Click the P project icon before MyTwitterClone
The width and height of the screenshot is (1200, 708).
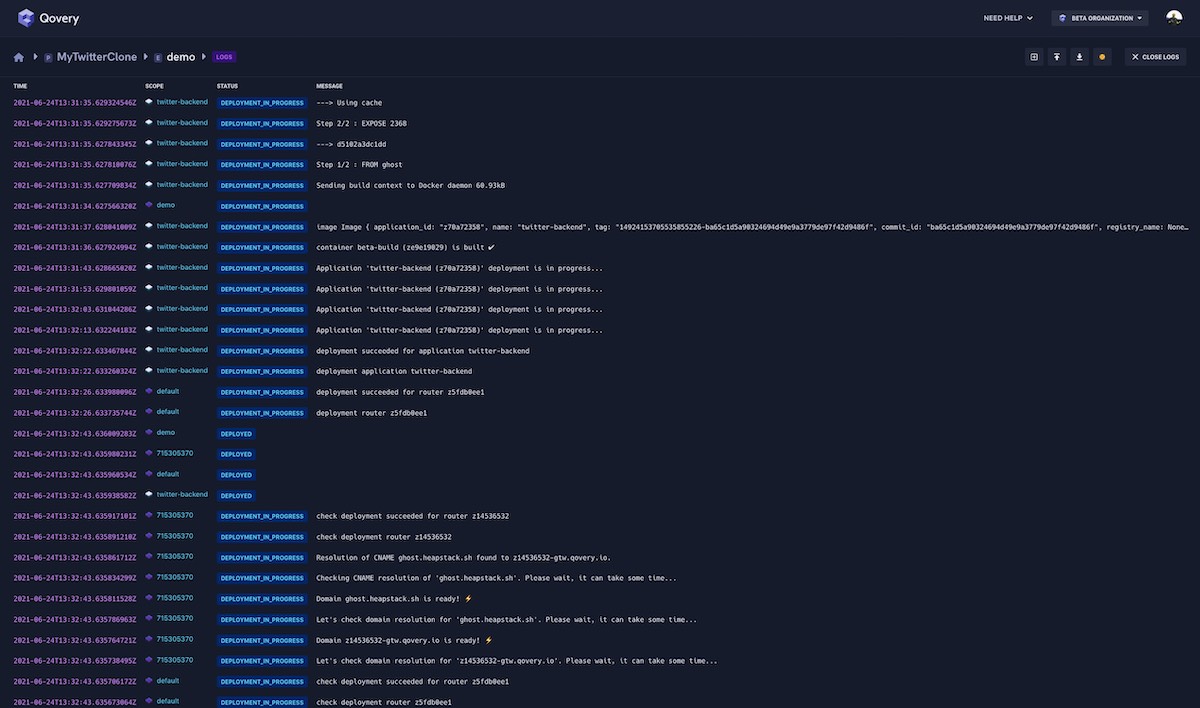click(48, 57)
